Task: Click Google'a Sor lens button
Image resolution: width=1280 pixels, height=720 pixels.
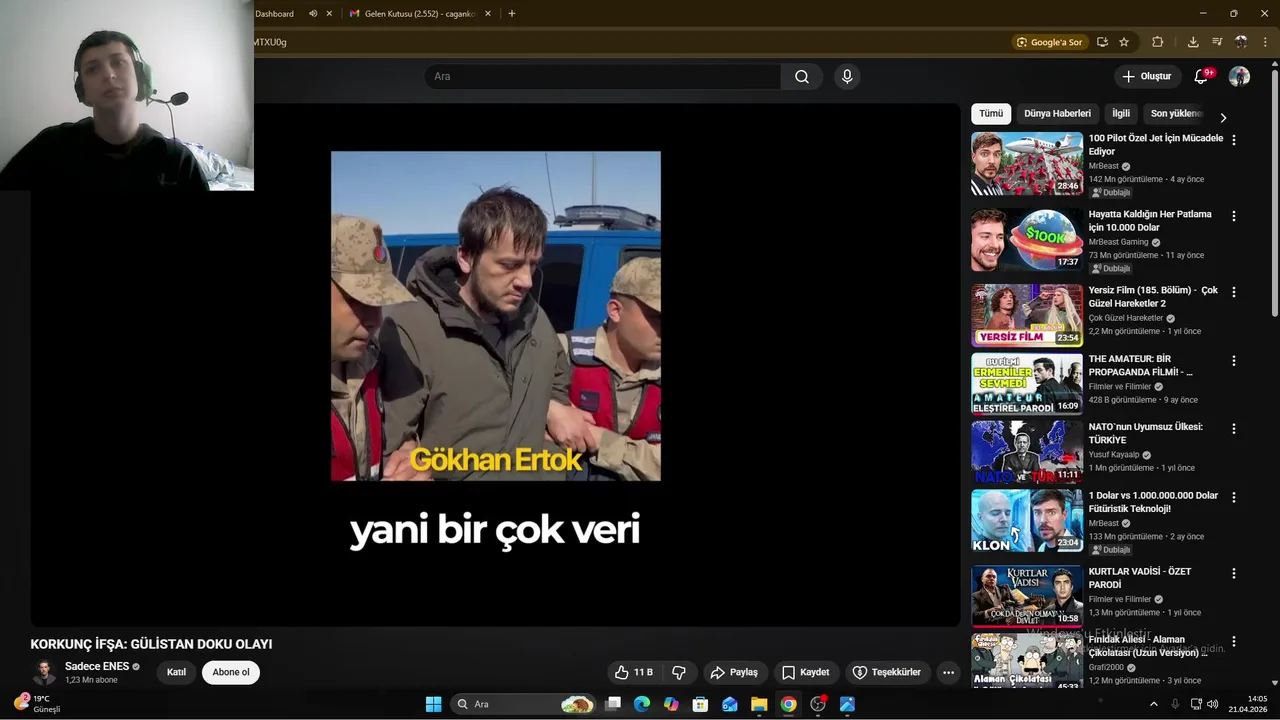Action: [1050, 42]
